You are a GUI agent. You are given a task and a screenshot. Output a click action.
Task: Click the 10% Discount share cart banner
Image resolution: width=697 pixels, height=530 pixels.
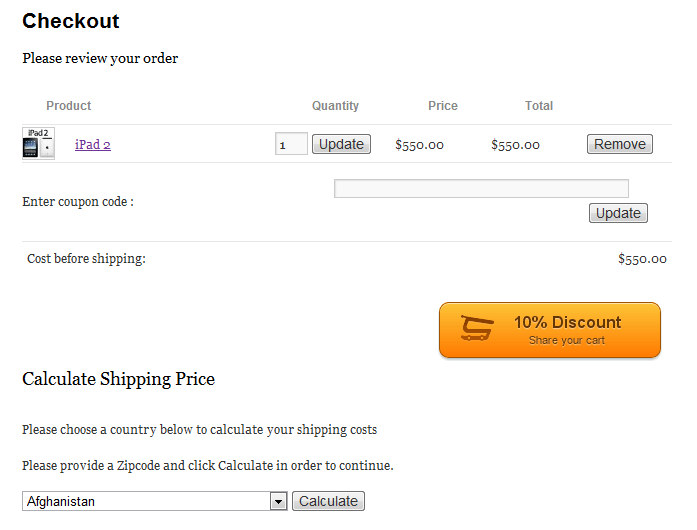tap(550, 330)
